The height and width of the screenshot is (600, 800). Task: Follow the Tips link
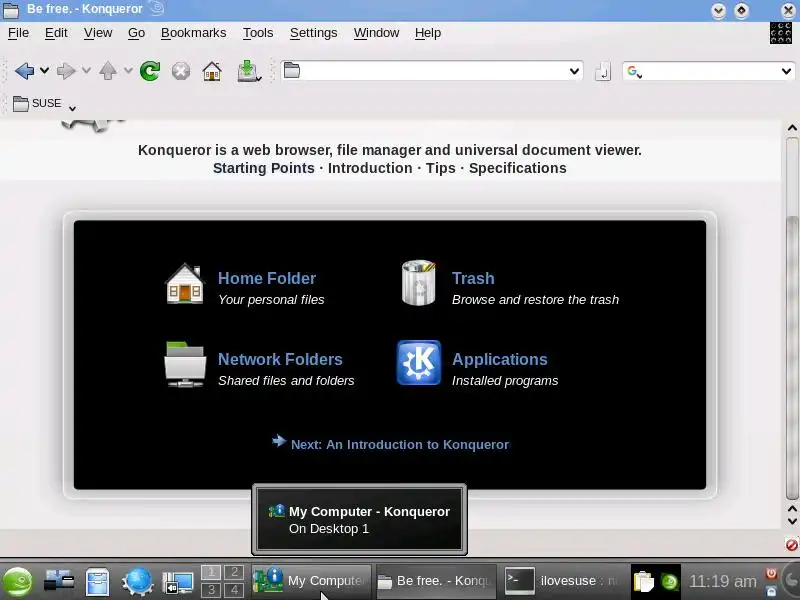pos(440,168)
